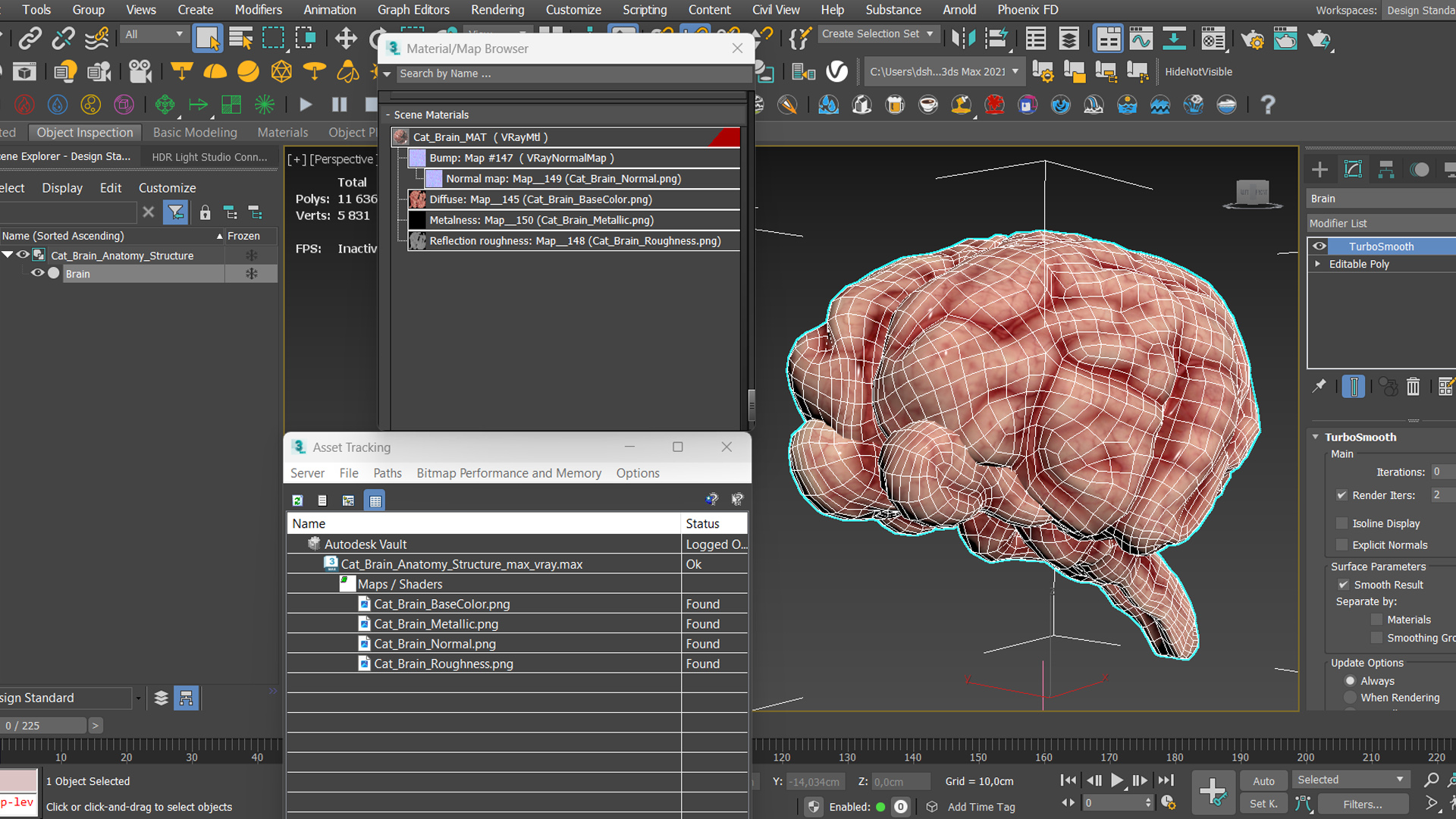The height and width of the screenshot is (819, 1456).
Task: Open the Create panel plus icon
Action: coord(1319,170)
